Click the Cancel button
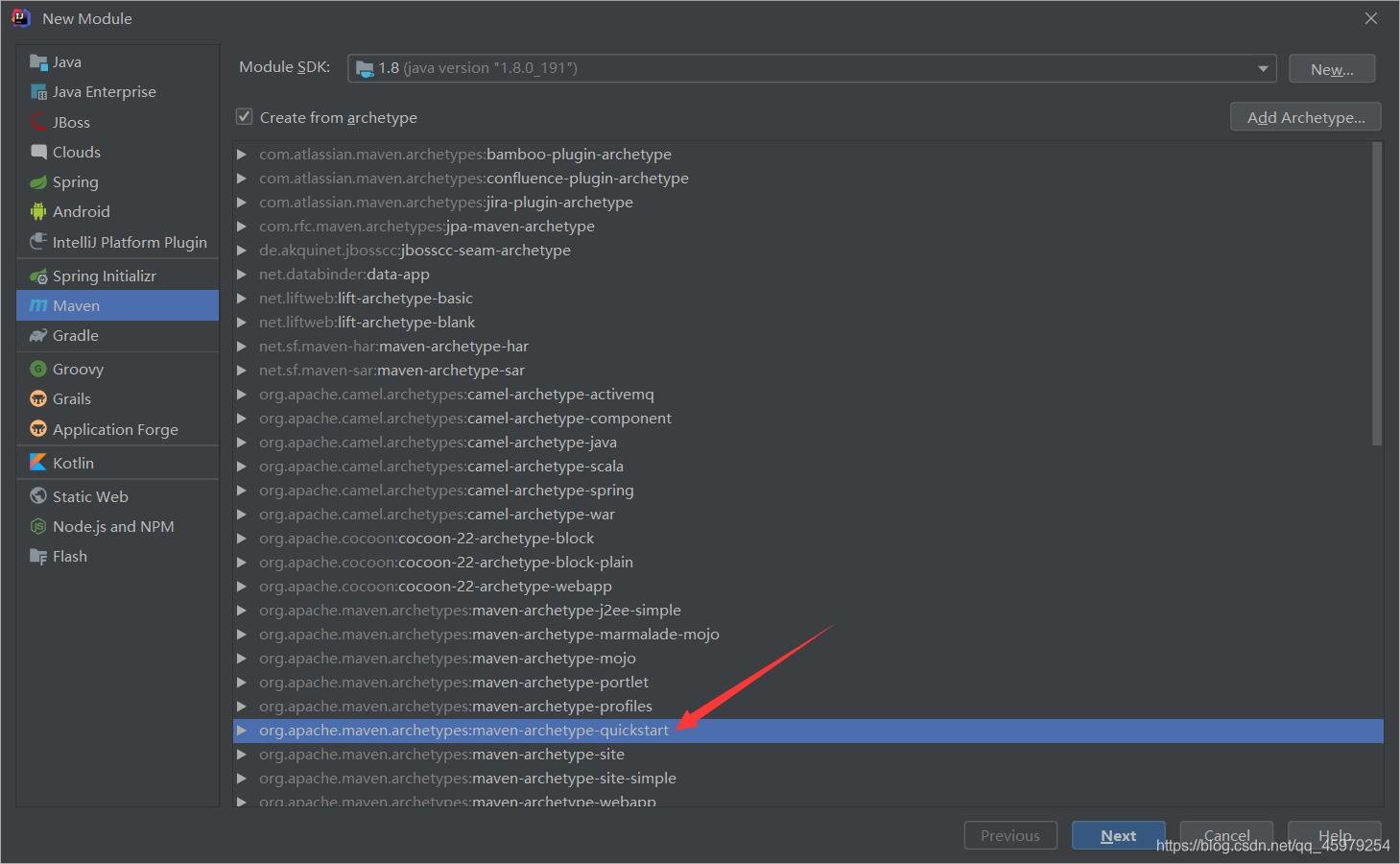This screenshot has height=864, width=1400. (1226, 835)
